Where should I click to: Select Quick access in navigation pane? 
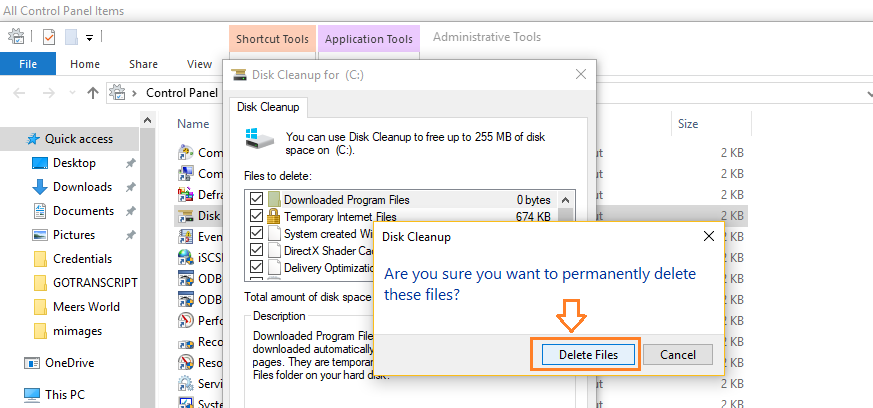(x=69, y=139)
